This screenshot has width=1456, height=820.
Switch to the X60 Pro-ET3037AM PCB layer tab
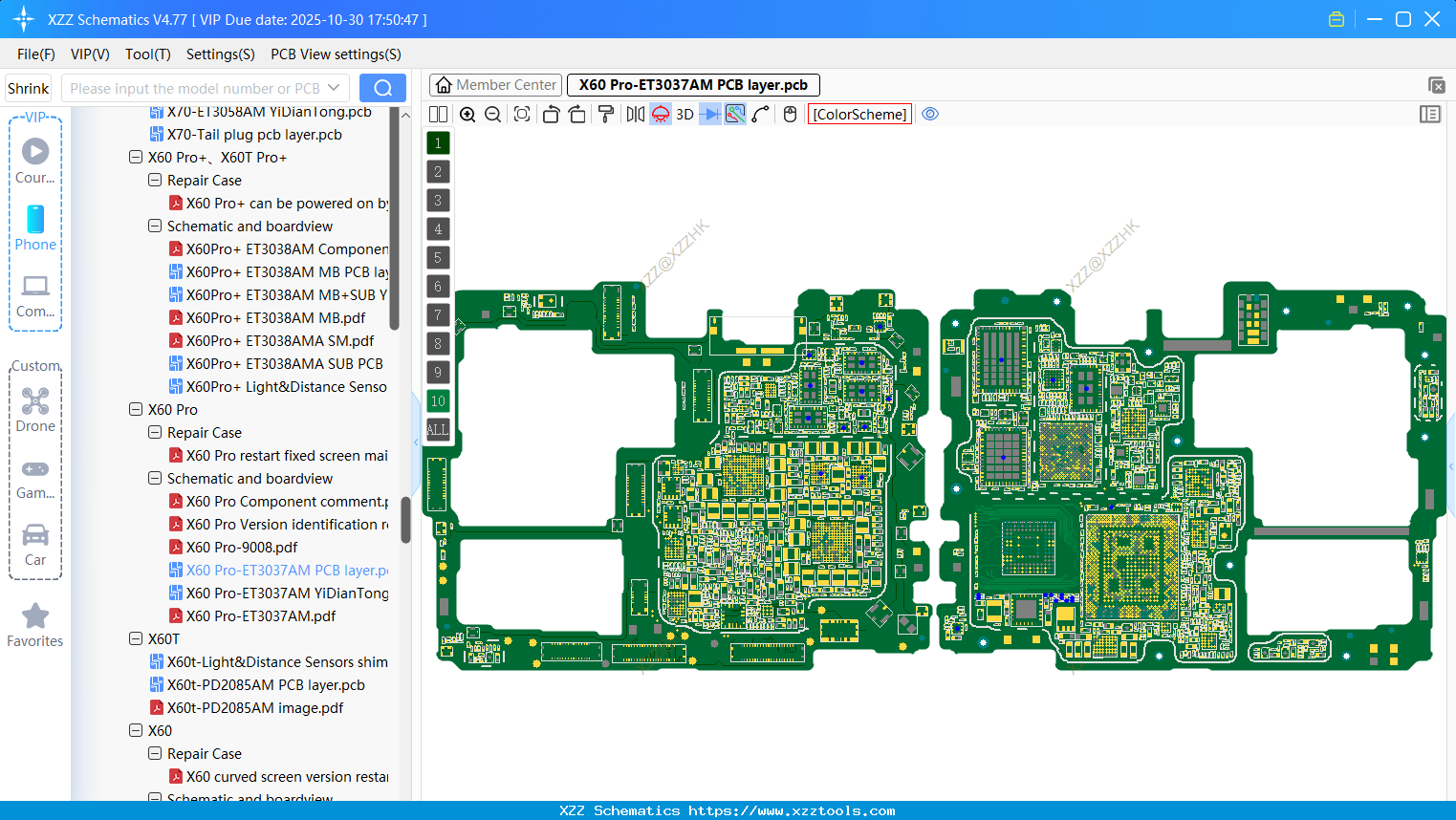click(692, 84)
